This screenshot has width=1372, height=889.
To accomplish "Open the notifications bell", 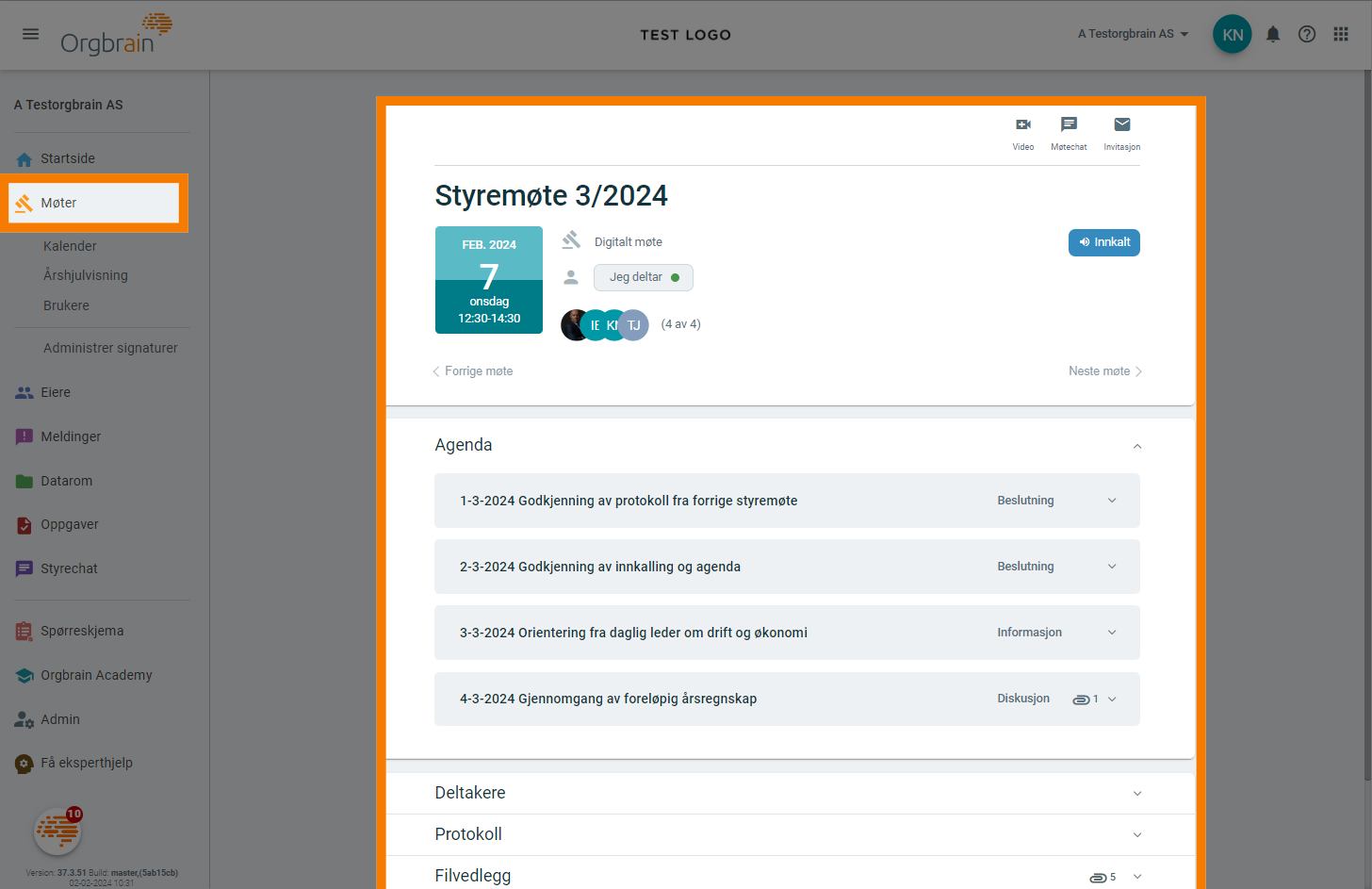I will point(1273,34).
